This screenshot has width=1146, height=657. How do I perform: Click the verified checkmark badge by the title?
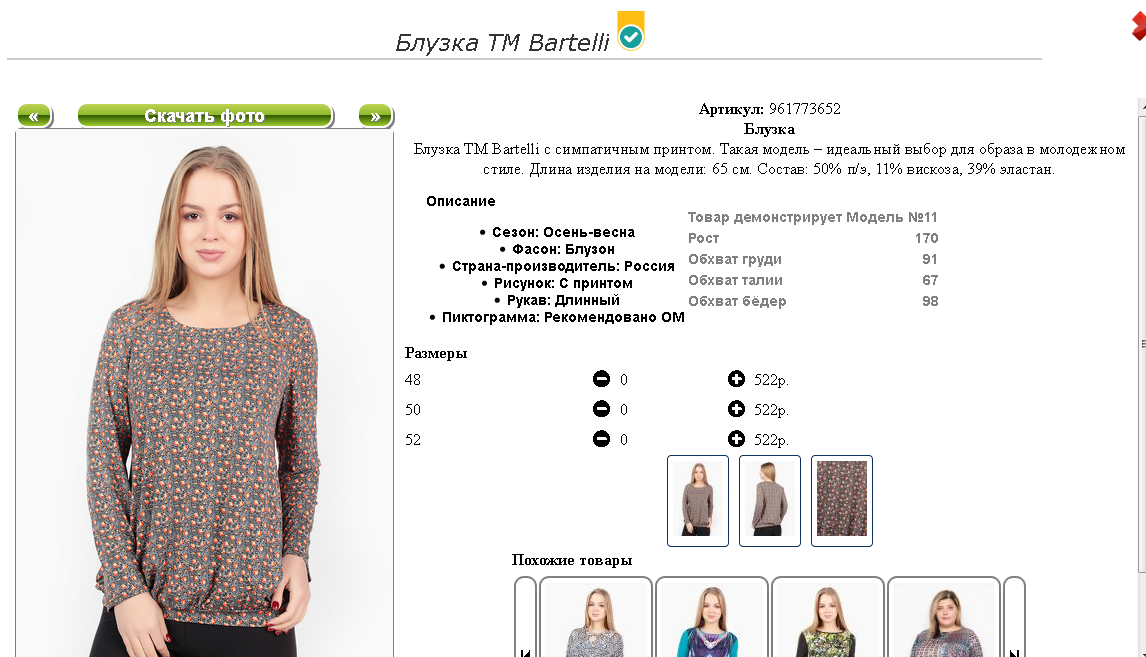click(631, 31)
